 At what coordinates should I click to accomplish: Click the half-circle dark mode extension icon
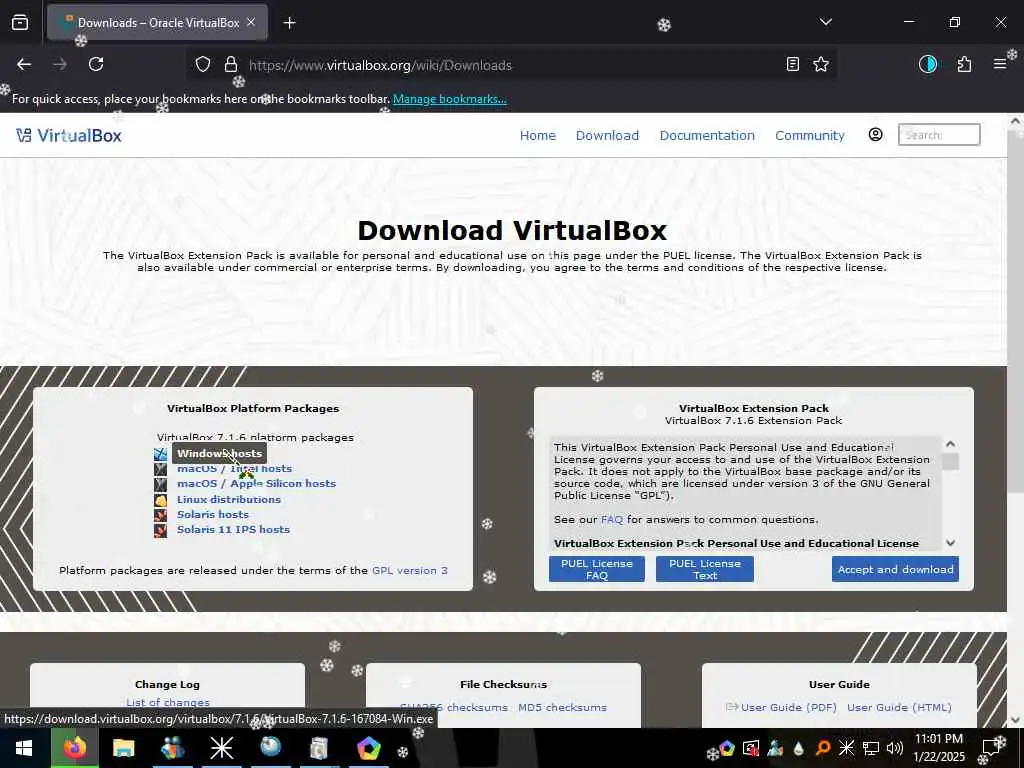click(927, 64)
